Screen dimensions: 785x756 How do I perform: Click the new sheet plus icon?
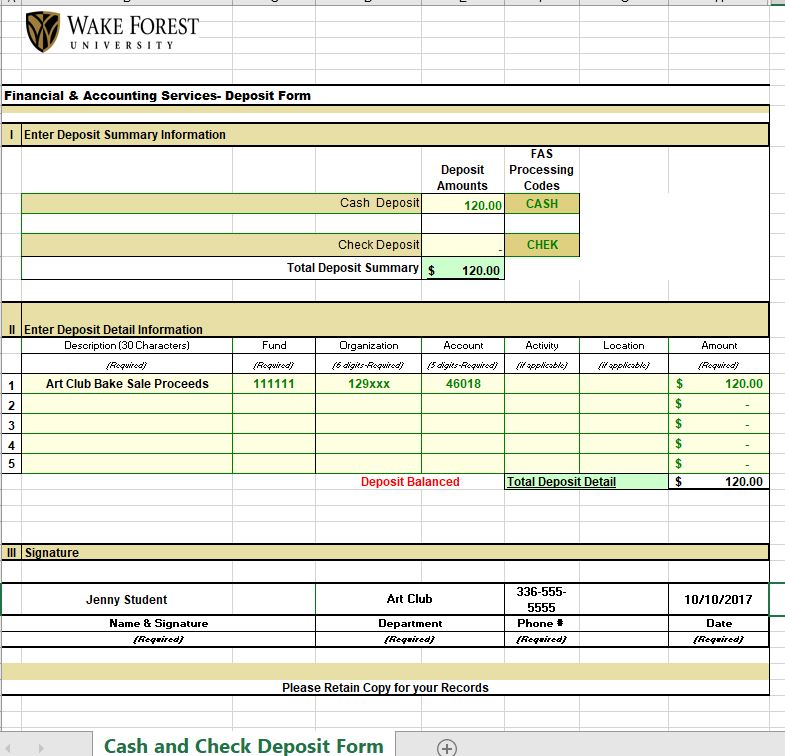[447, 747]
